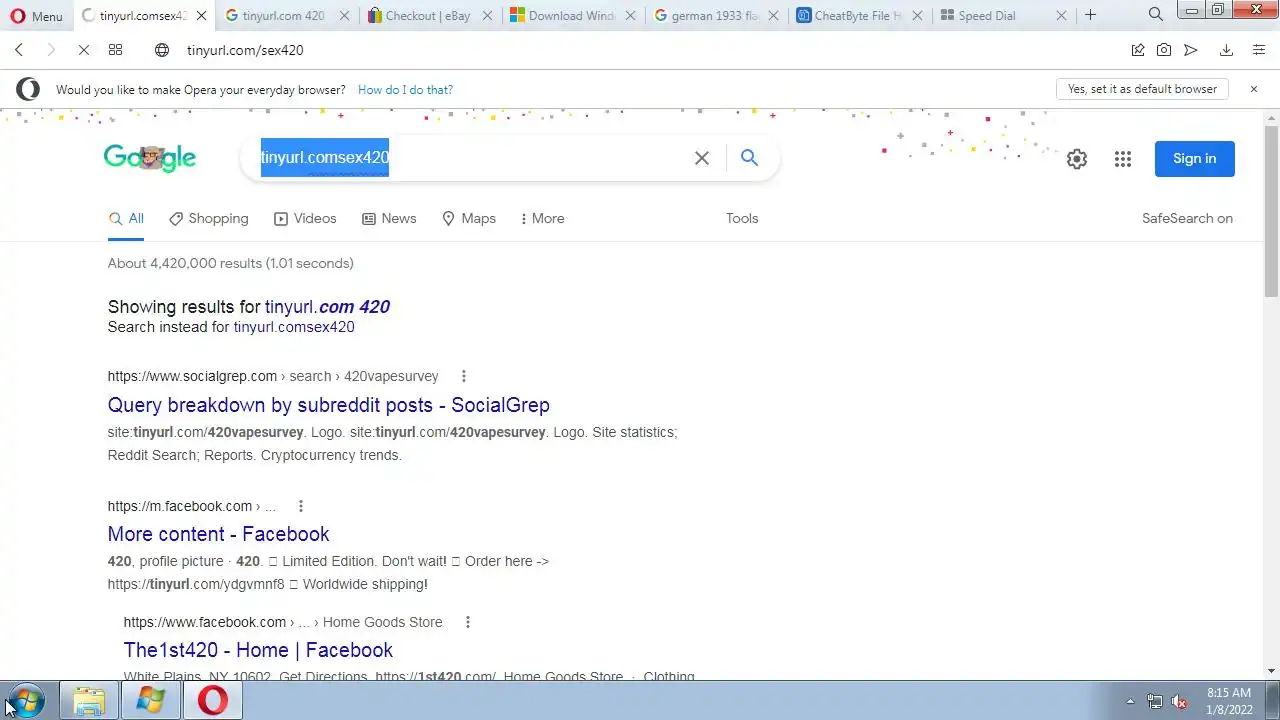The image size is (1280, 720).
Task: Click 'How do I do that?' link
Action: 405,90
